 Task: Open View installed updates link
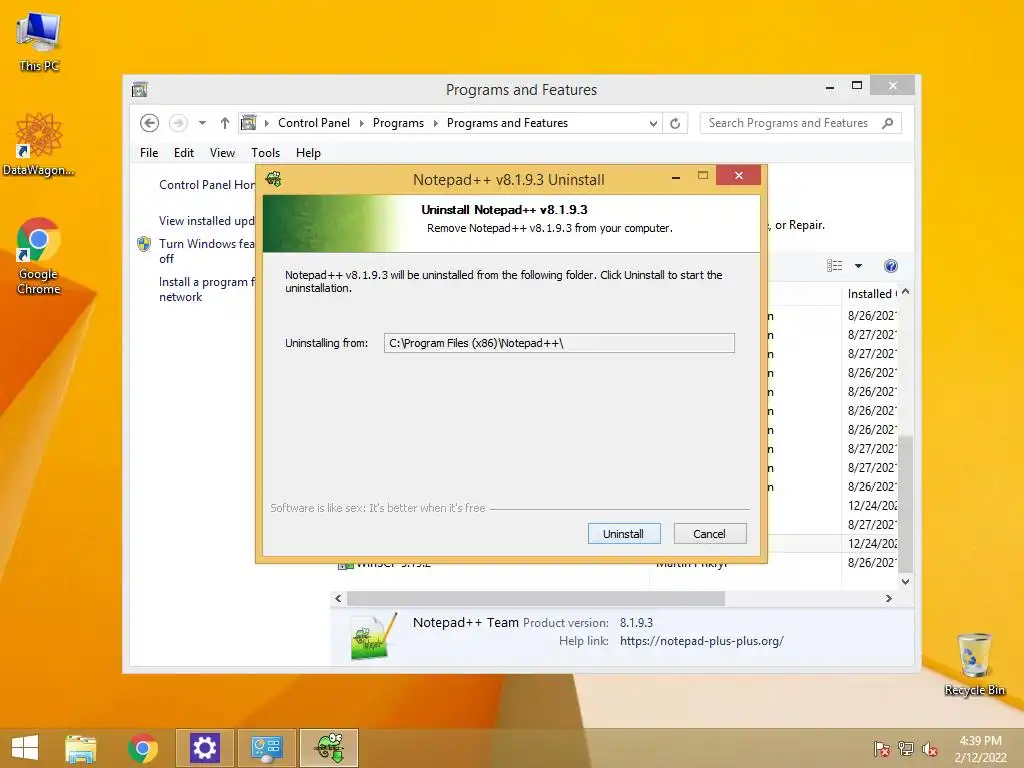[206, 221]
